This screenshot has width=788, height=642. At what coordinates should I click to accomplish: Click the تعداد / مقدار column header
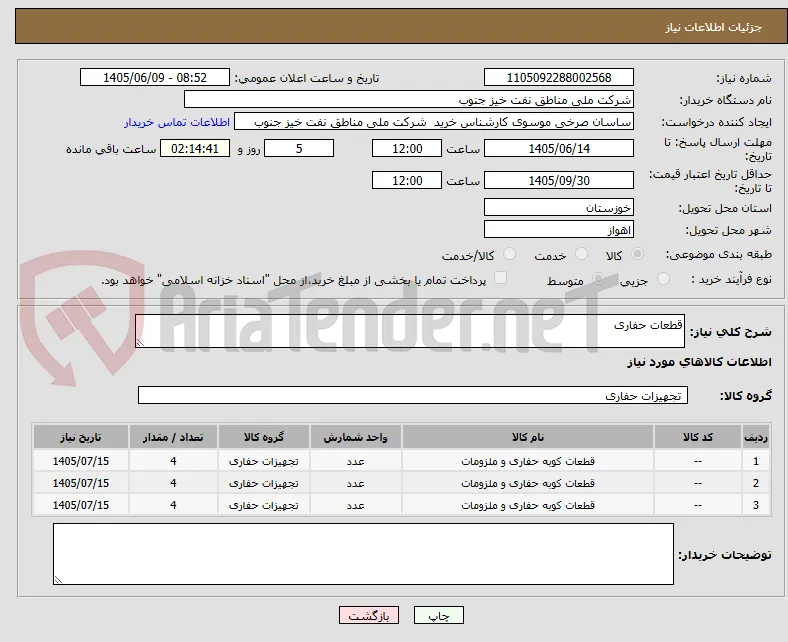tap(173, 437)
